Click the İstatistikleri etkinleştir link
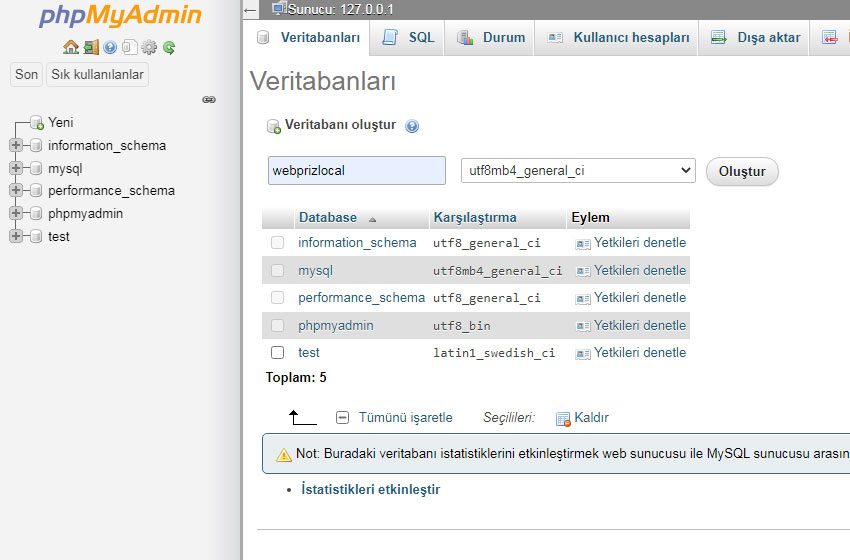This screenshot has height=560, width=850. tap(371, 489)
